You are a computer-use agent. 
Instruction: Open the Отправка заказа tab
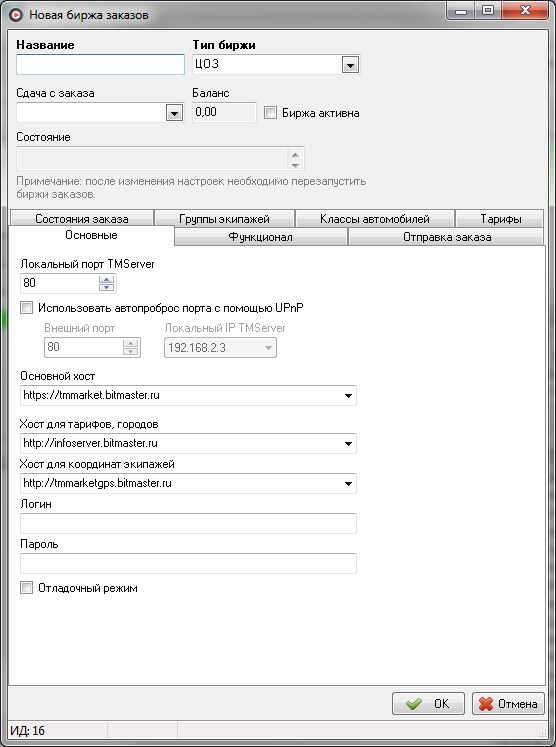pos(447,237)
